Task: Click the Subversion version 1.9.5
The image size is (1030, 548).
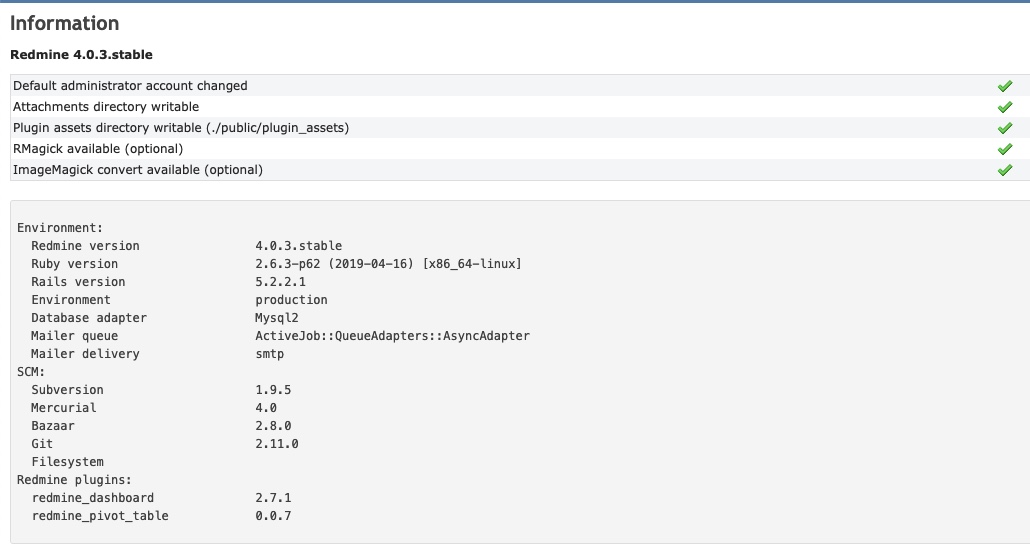Action: (273, 390)
